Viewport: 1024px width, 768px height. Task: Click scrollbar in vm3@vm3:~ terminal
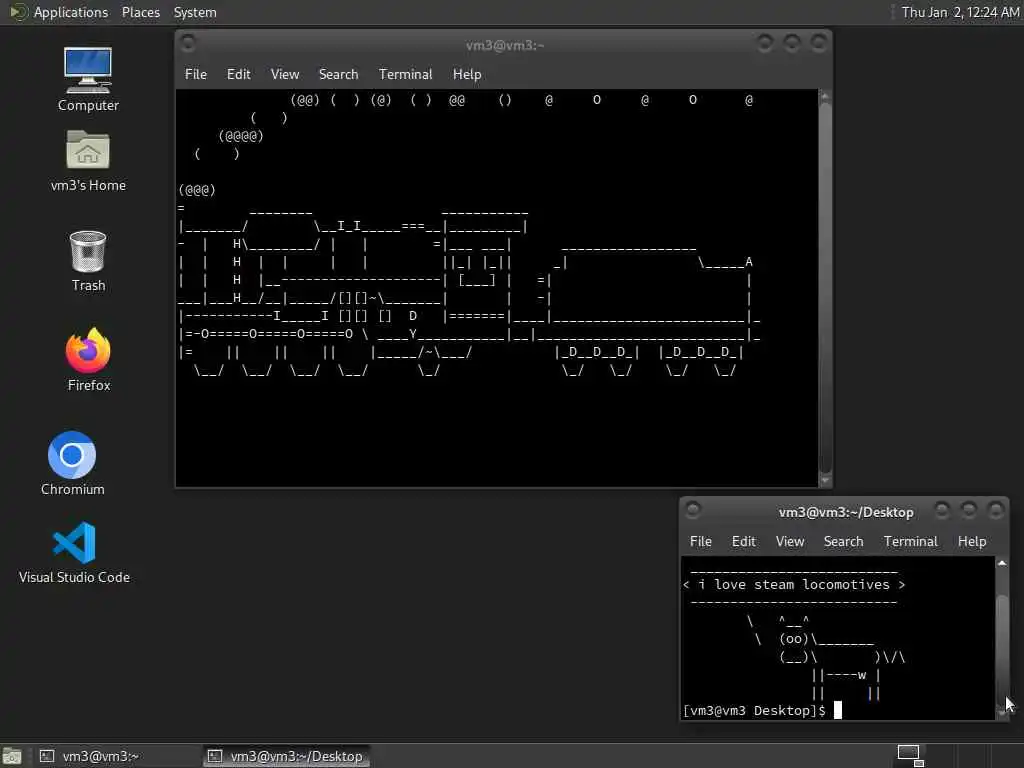(x=825, y=287)
